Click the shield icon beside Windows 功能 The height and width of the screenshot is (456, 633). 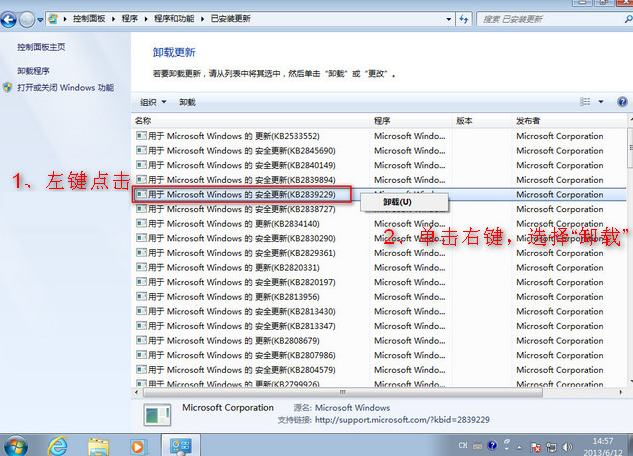(x=8, y=87)
